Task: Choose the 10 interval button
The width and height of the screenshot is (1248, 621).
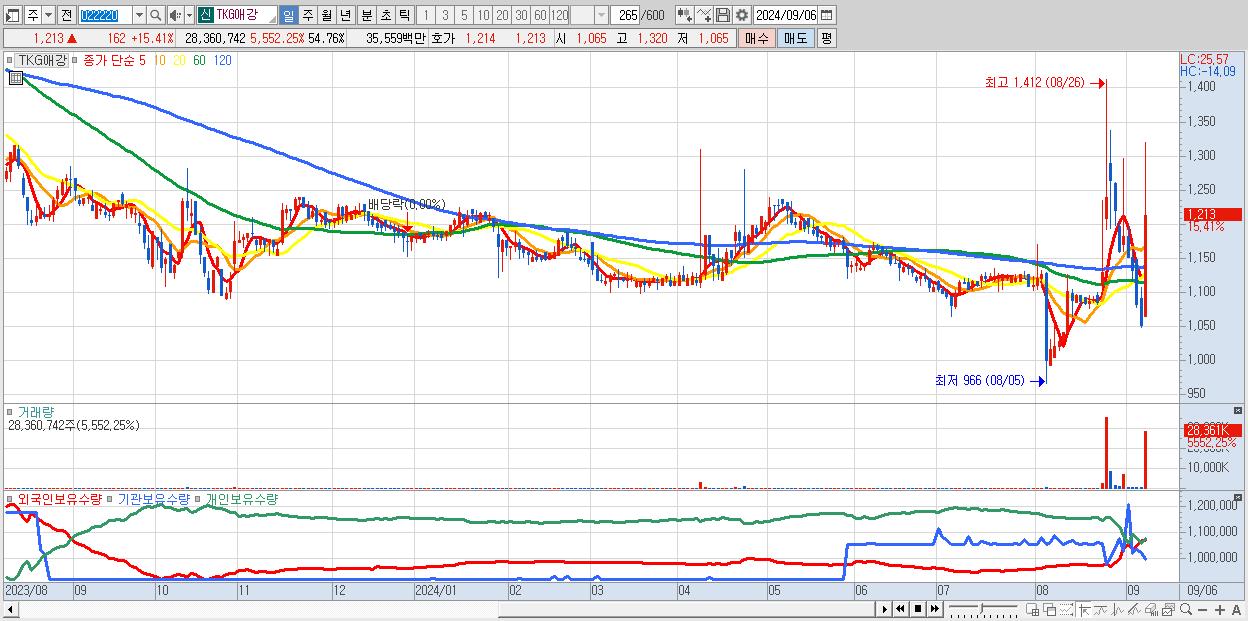Action: (483, 15)
